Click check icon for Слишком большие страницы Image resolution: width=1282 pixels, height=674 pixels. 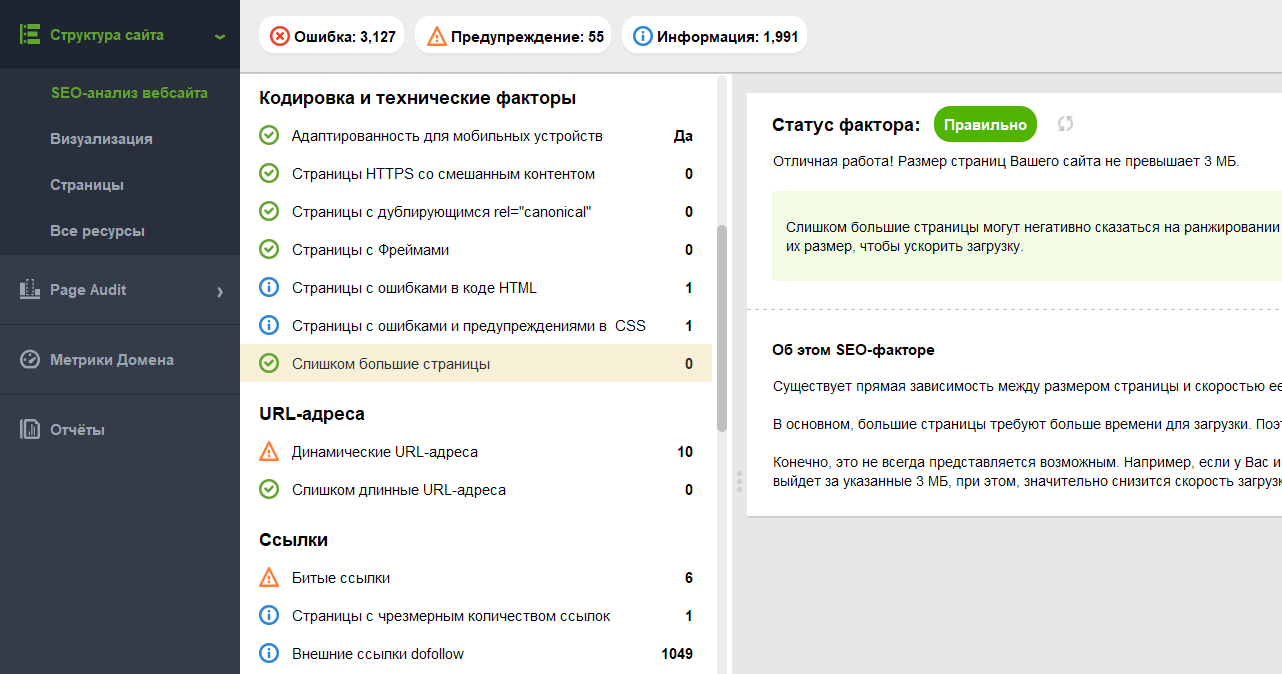point(269,363)
